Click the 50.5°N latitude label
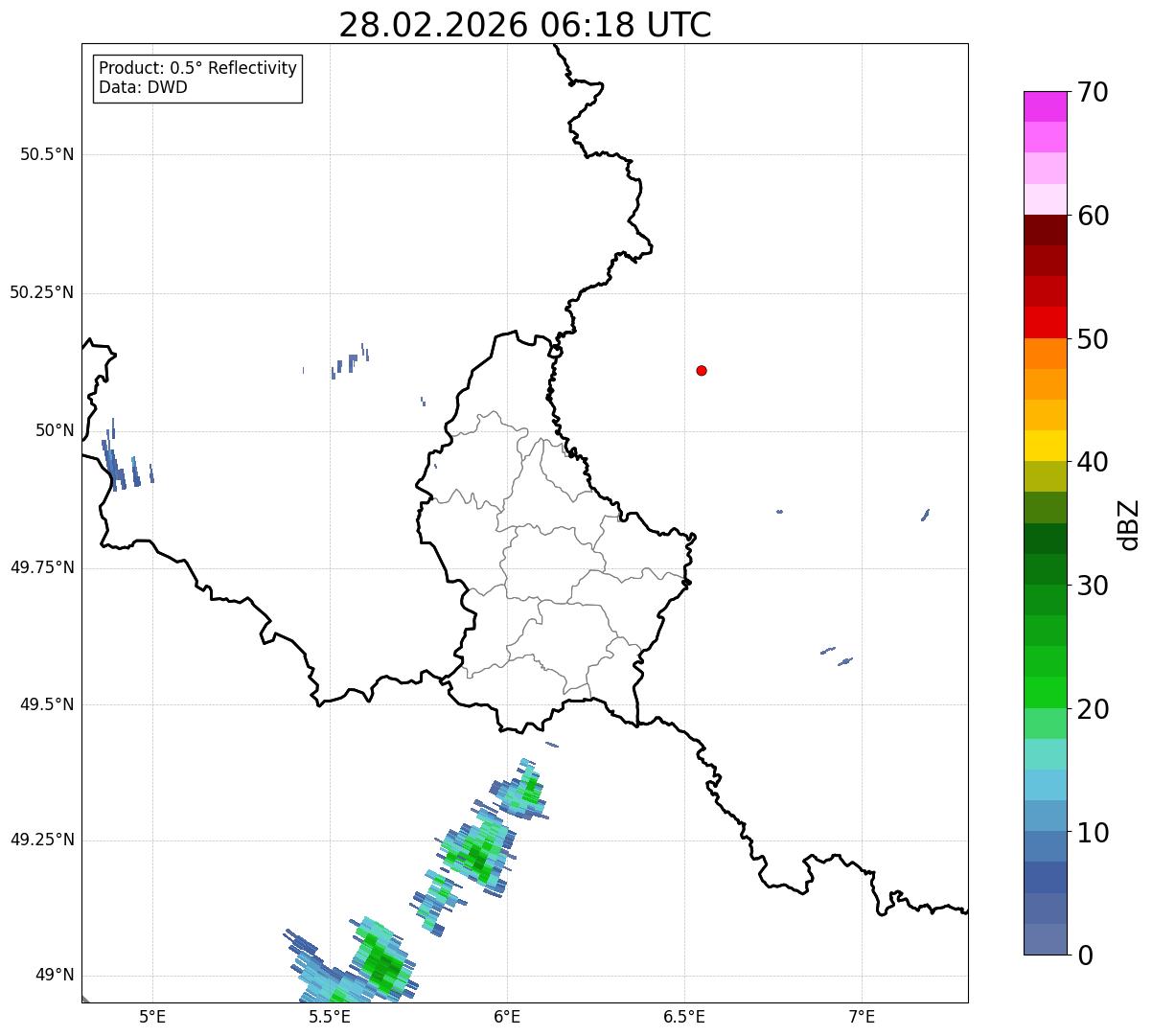This screenshot has height=1036, width=1152. coord(47,154)
